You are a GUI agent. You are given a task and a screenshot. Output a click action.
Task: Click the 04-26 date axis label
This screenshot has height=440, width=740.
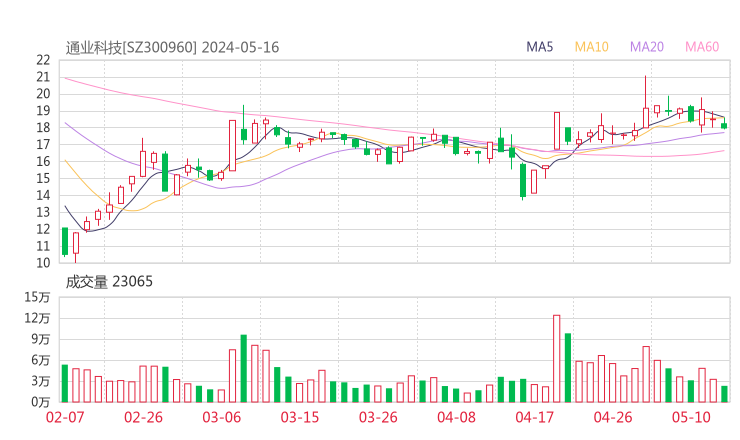(613, 417)
